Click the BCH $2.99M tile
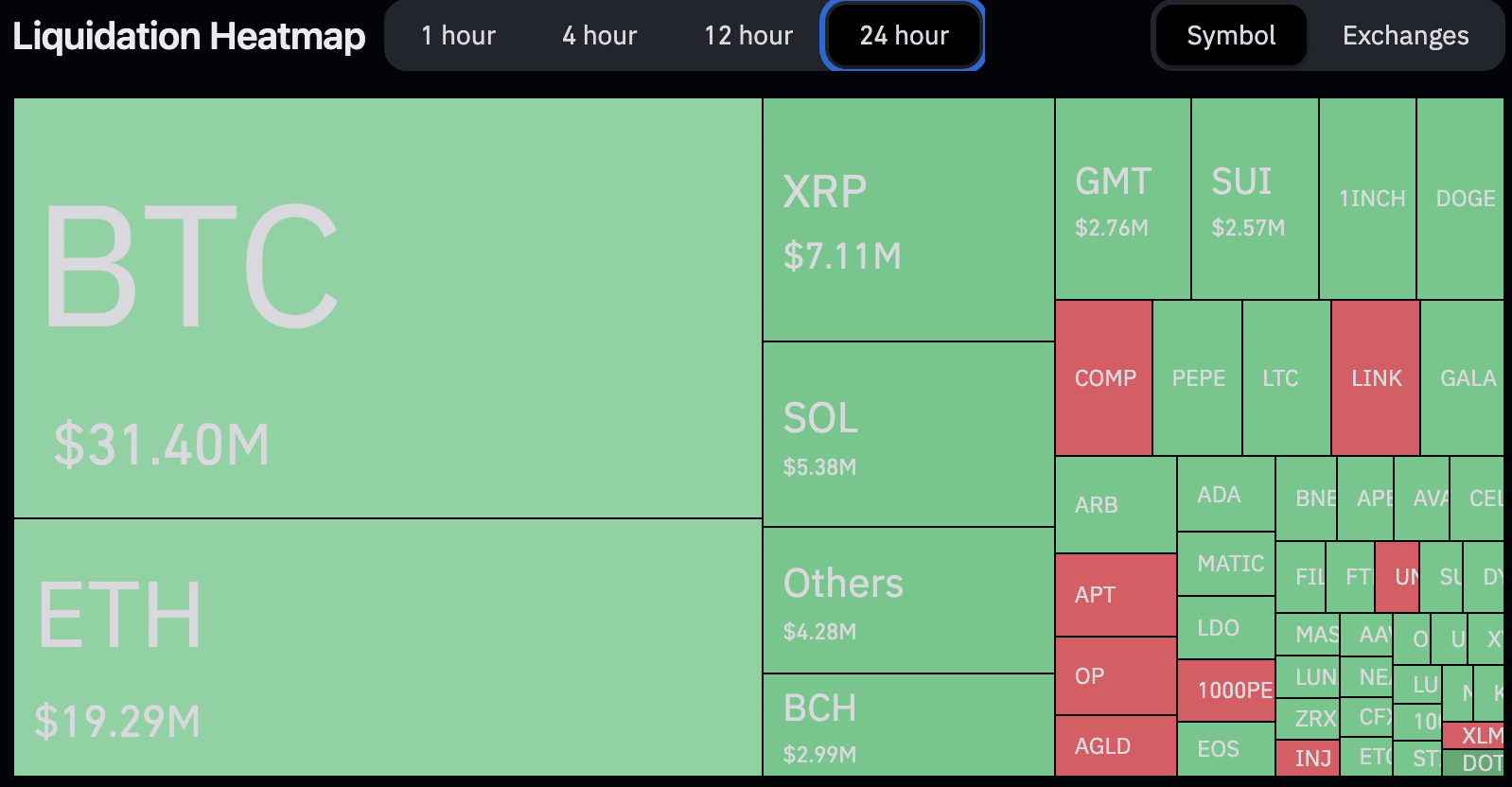This screenshot has width=1512, height=787. click(x=908, y=726)
